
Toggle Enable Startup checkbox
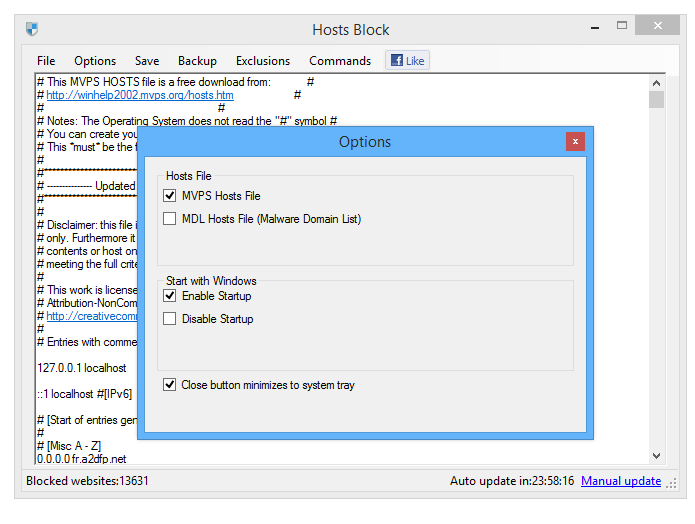(169, 296)
